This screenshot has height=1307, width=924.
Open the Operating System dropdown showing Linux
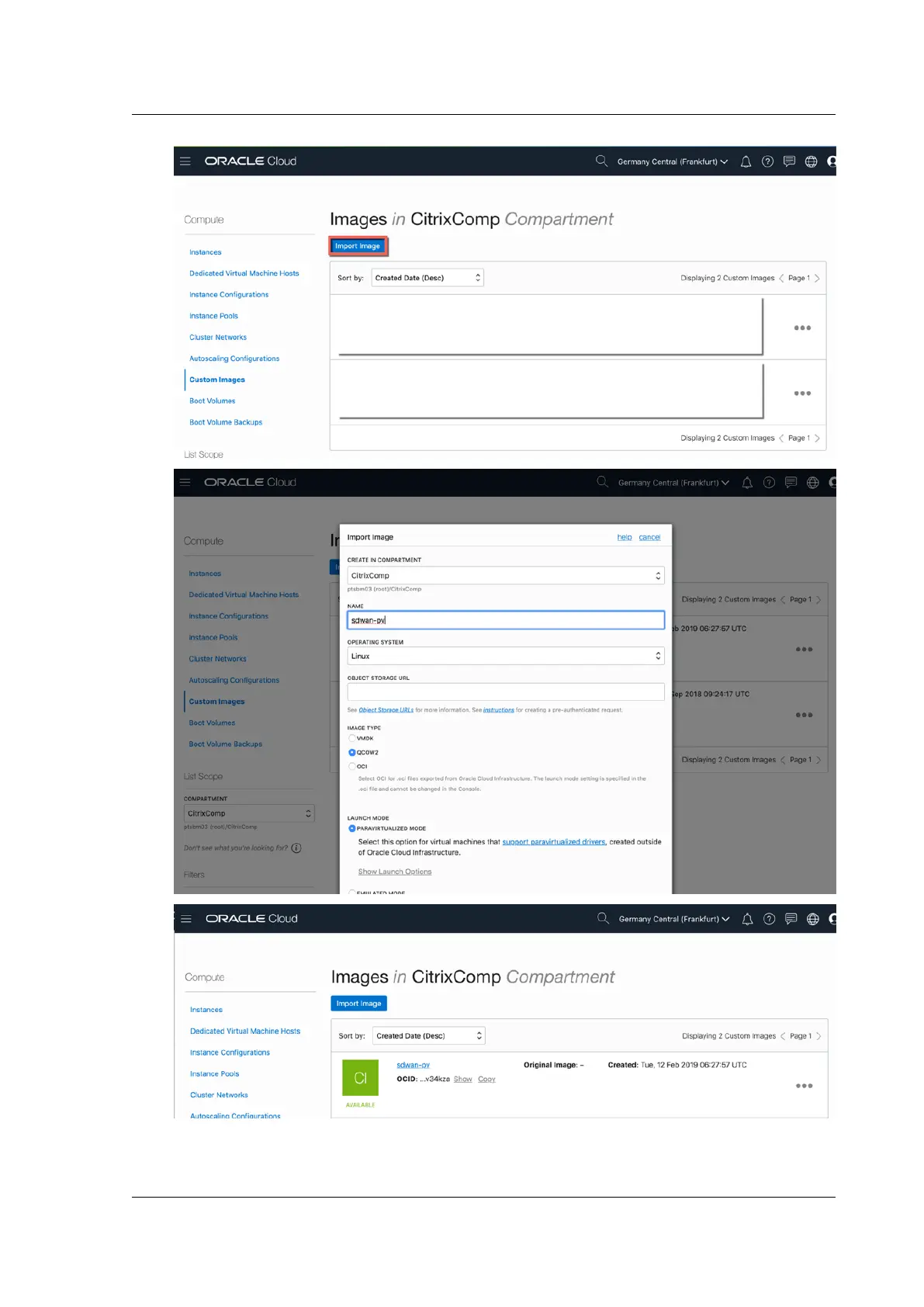[506, 656]
